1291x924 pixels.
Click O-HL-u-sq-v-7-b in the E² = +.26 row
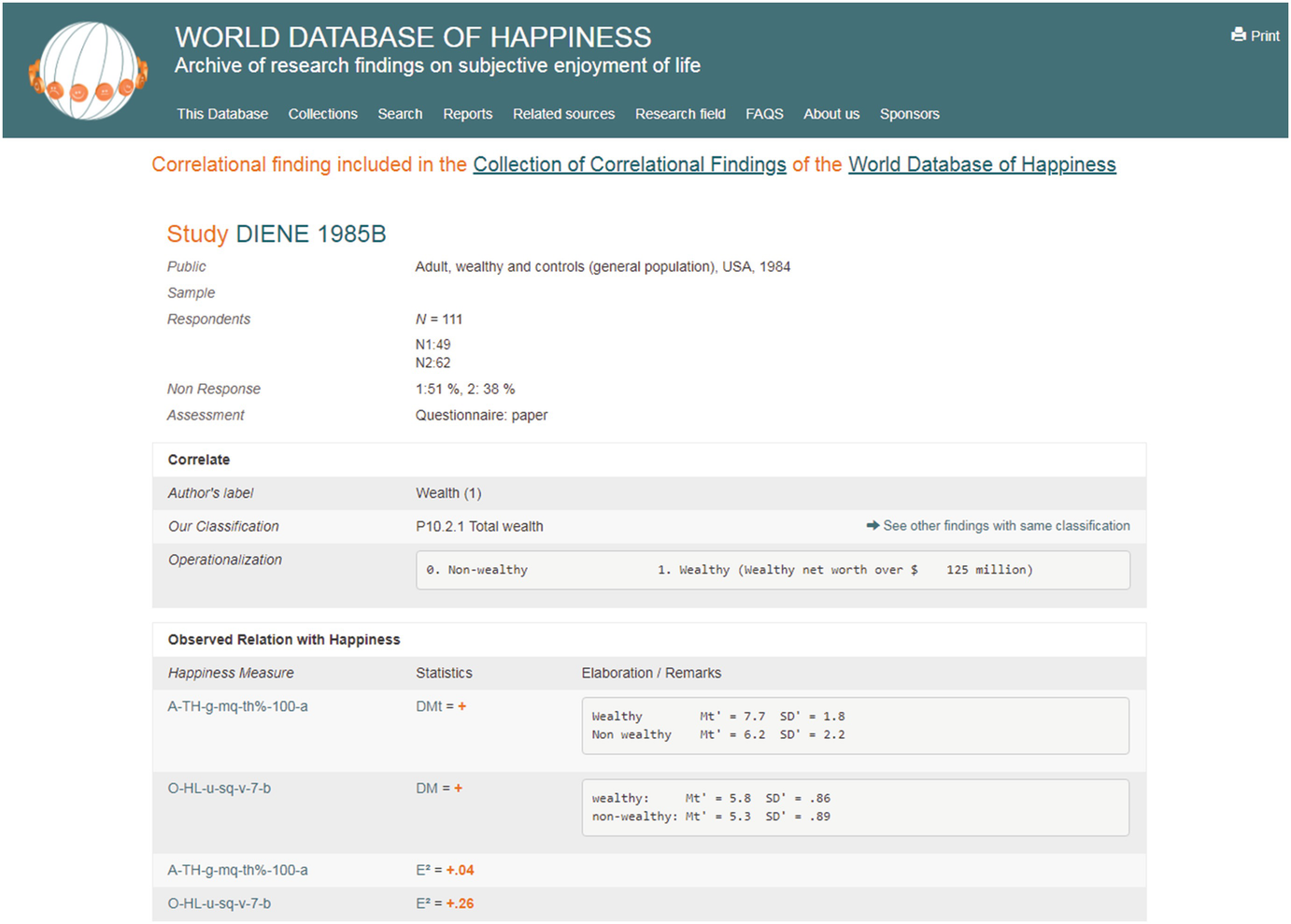[x=220, y=903]
